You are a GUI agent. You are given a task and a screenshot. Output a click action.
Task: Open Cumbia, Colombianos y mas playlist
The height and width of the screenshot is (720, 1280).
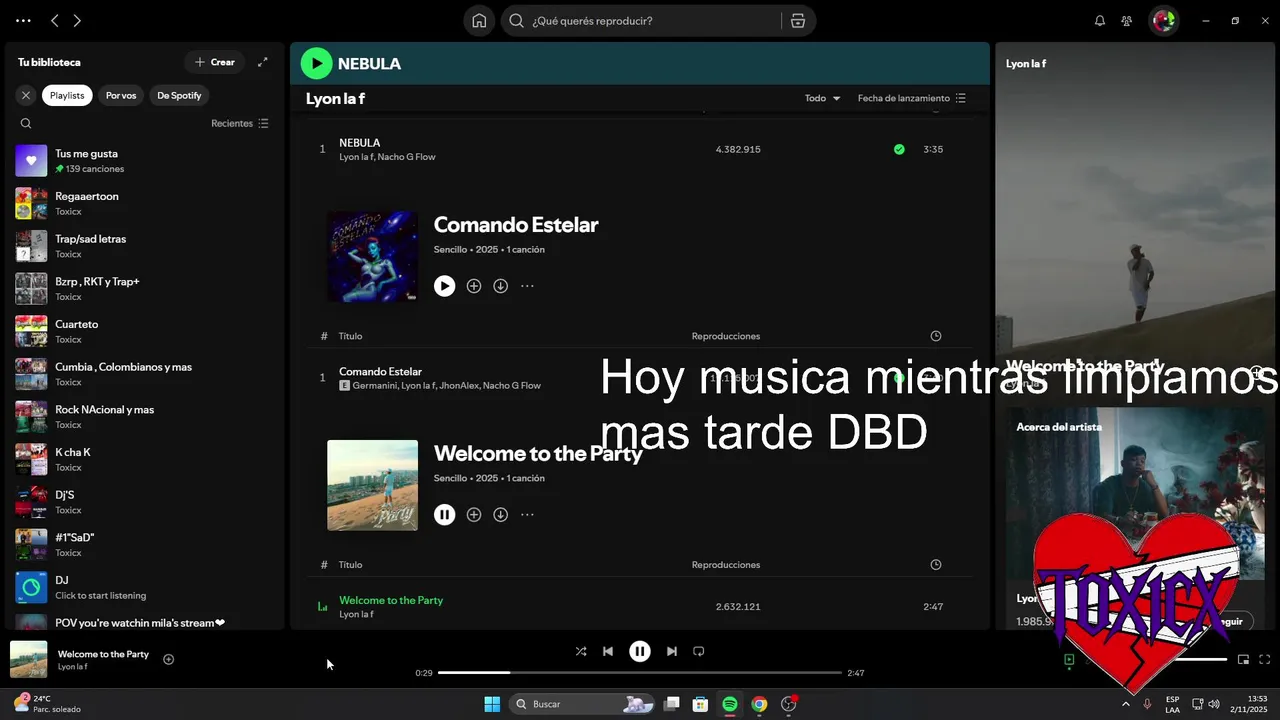click(145, 374)
